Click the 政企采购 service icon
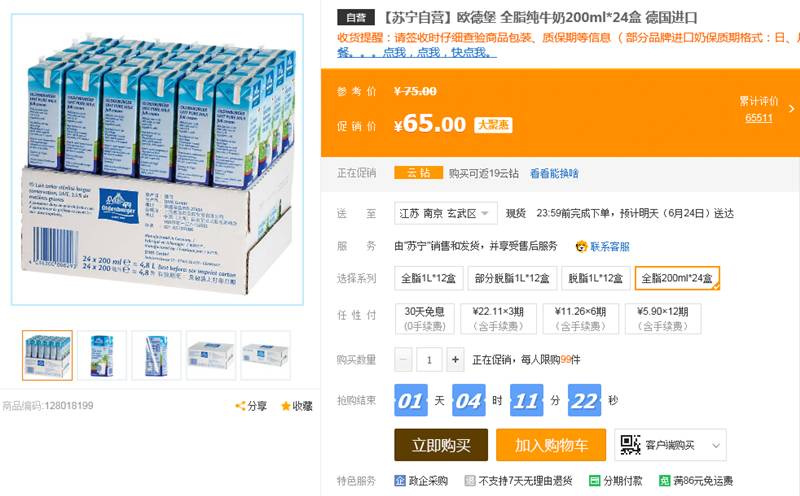 [x=400, y=481]
